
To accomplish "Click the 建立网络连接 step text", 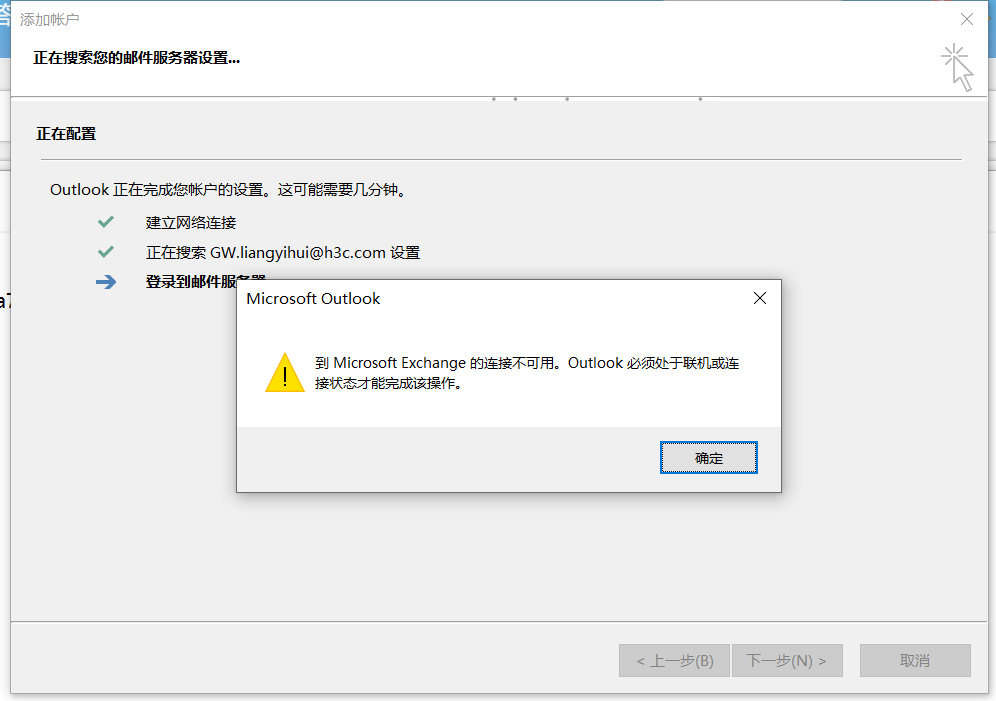I will pyautogui.click(x=191, y=223).
